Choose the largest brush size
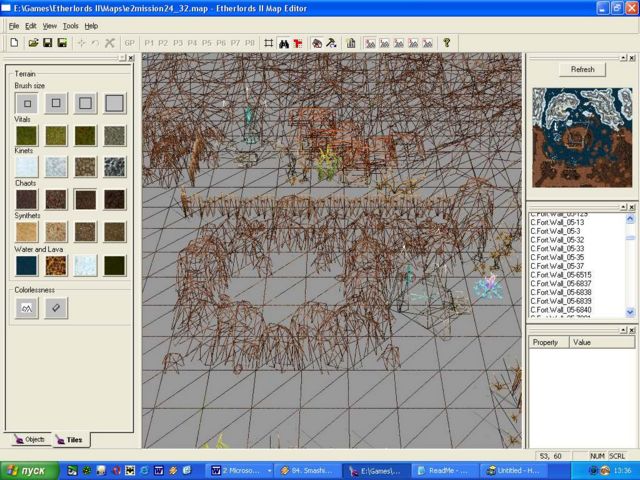 (x=115, y=103)
